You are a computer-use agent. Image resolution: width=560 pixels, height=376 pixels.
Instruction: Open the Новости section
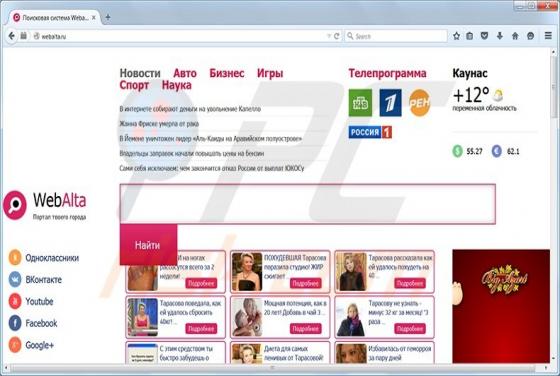[x=140, y=73]
